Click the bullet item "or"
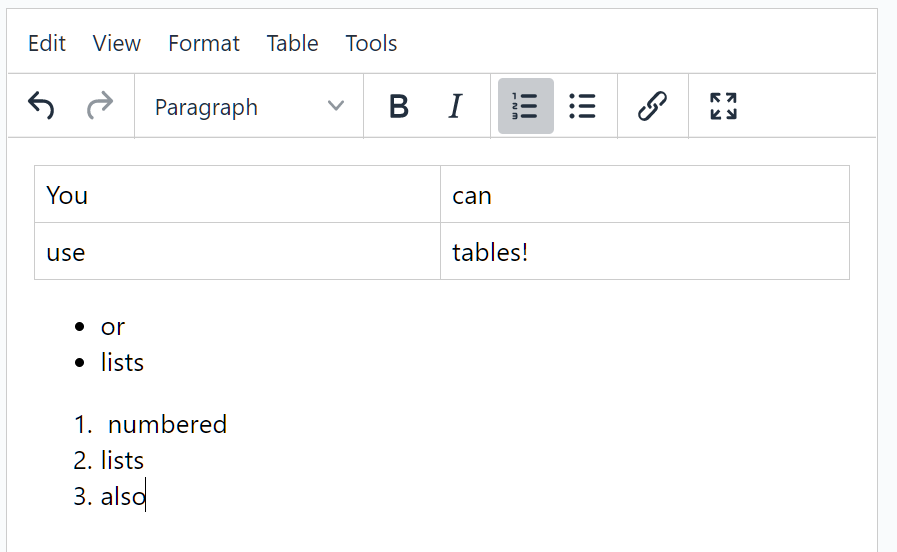This screenshot has width=897, height=552. 113,327
